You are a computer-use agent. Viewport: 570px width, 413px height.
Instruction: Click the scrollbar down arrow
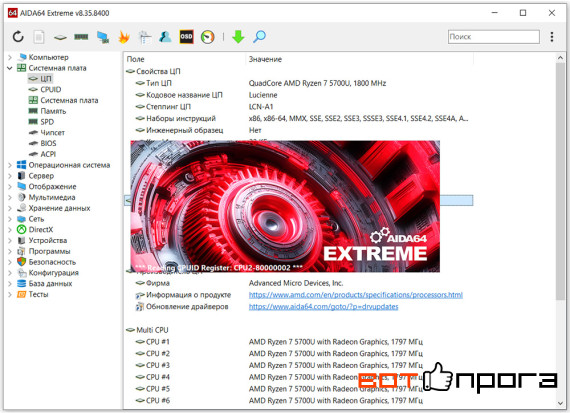click(560, 403)
